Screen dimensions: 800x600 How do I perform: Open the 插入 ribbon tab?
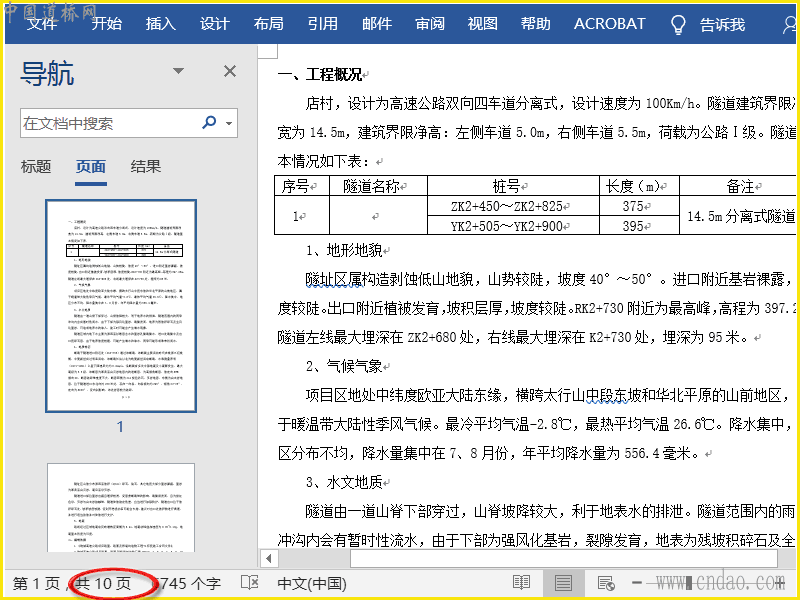pyautogui.click(x=160, y=23)
